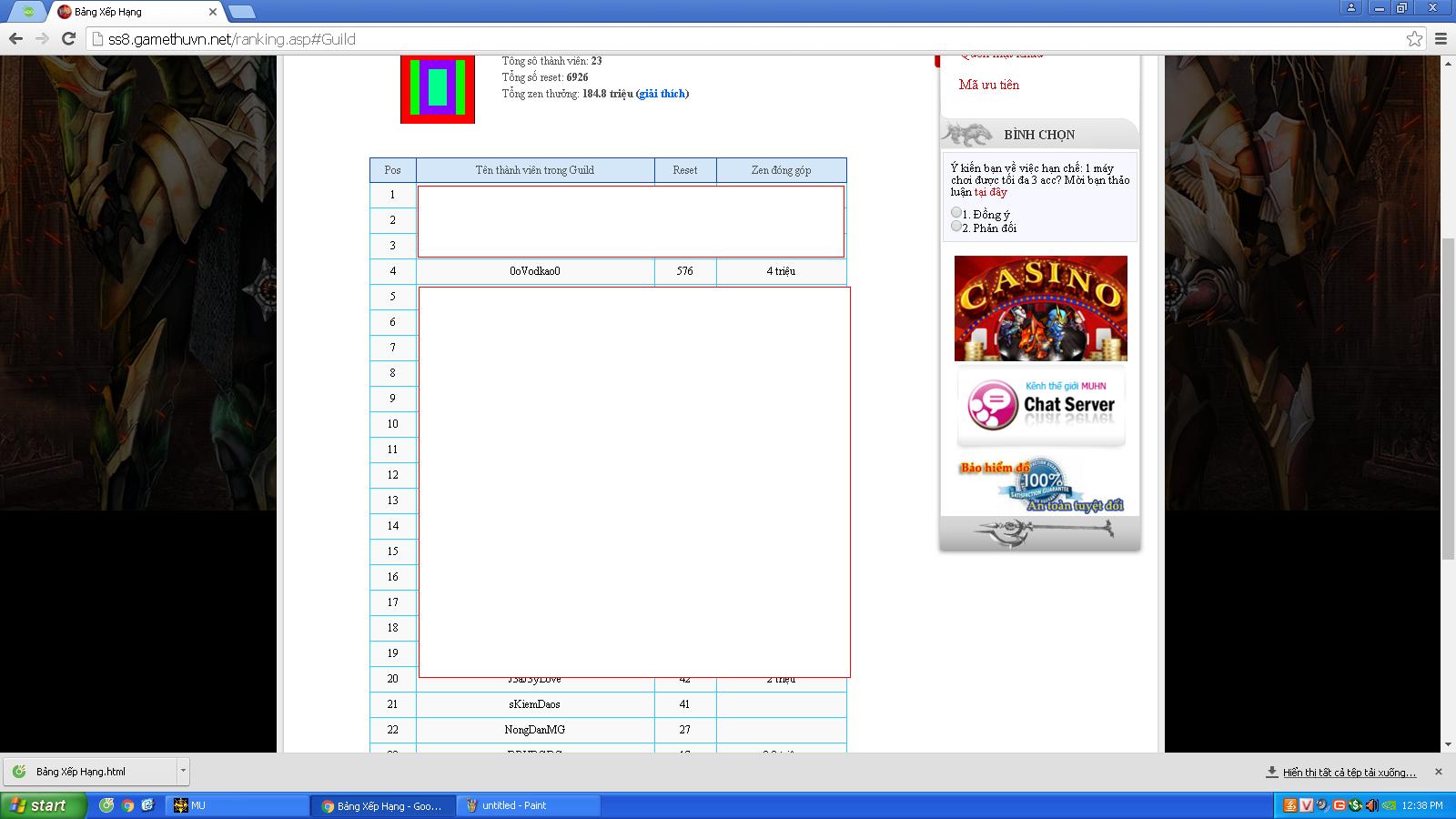The width and height of the screenshot is (1456, 819).
Task: Close the downloads bar
Action: pos(1438,772)
